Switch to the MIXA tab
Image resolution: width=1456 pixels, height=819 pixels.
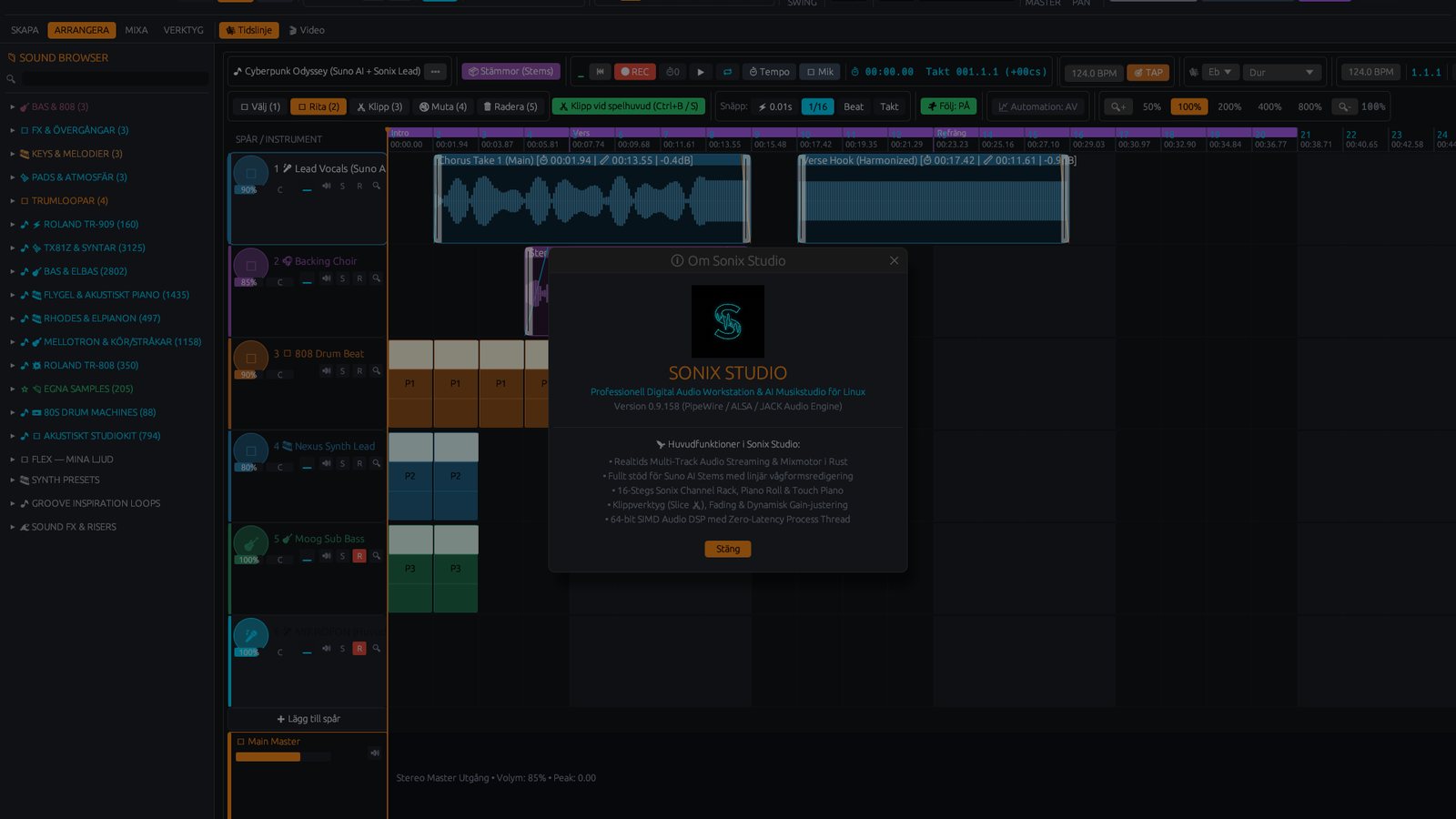[136, 30]
